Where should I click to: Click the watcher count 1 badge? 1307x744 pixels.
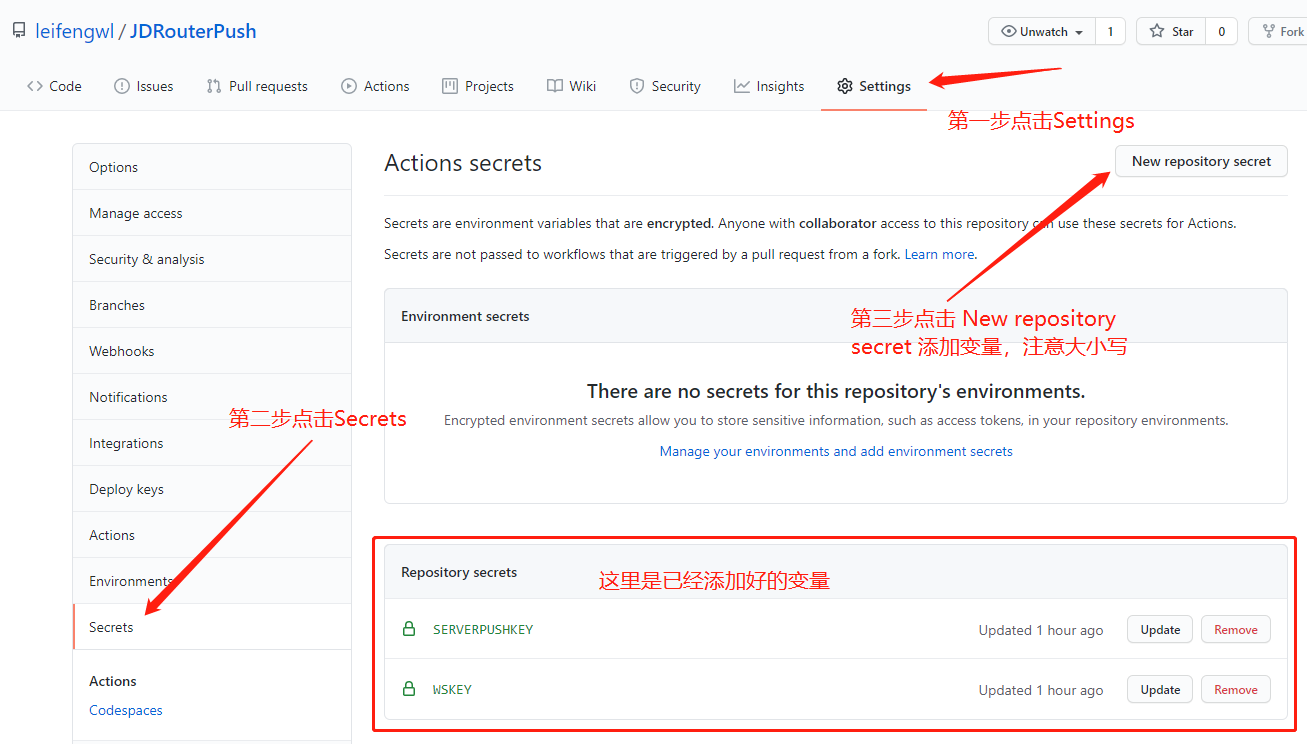[1109, 31]
